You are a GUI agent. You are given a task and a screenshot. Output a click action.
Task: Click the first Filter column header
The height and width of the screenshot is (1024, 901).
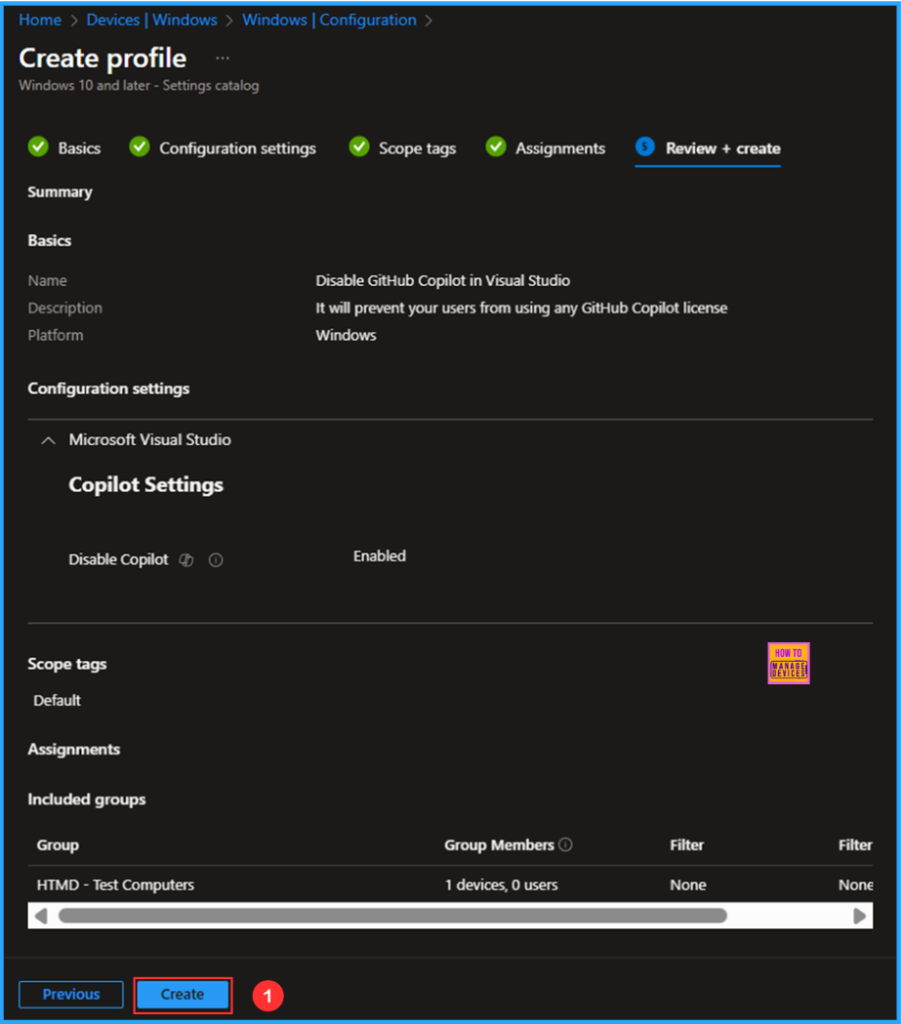pos(687,845)
